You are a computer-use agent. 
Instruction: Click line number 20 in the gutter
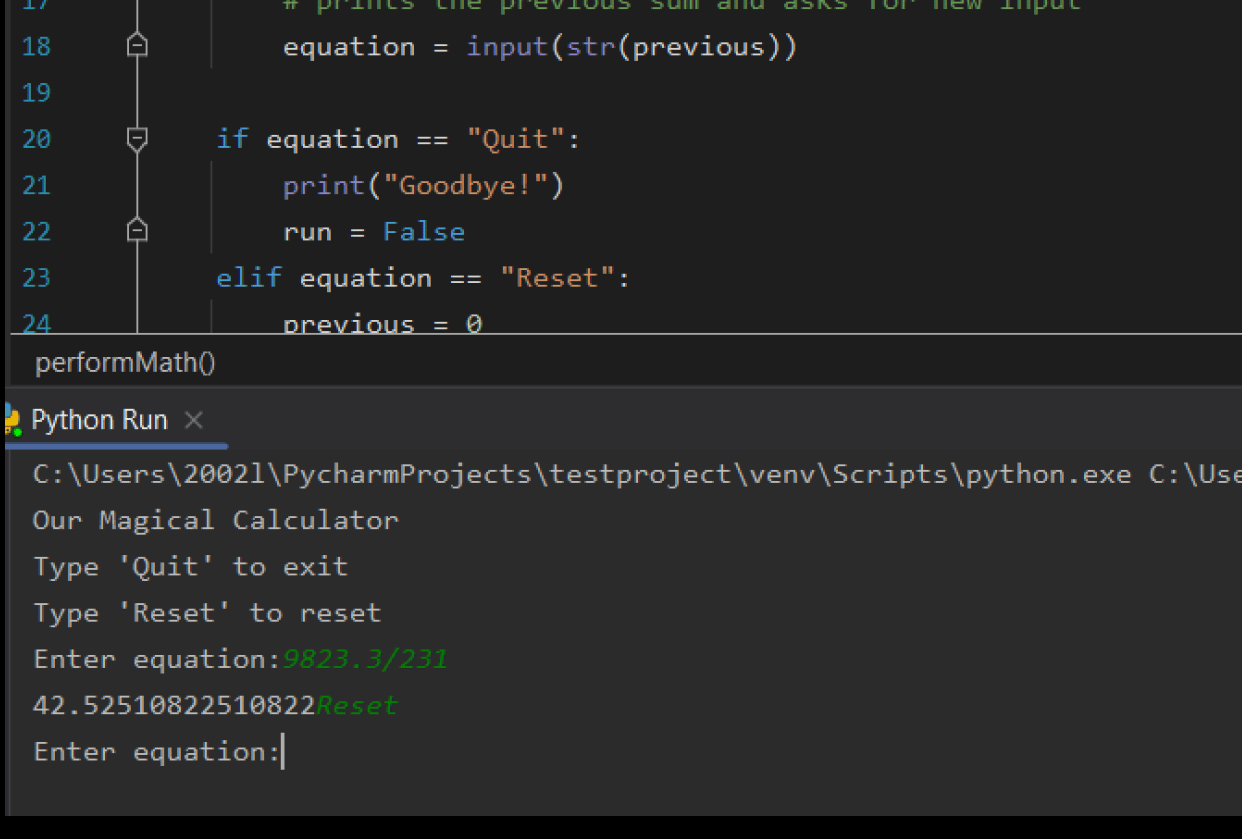(x=36, y=139)
